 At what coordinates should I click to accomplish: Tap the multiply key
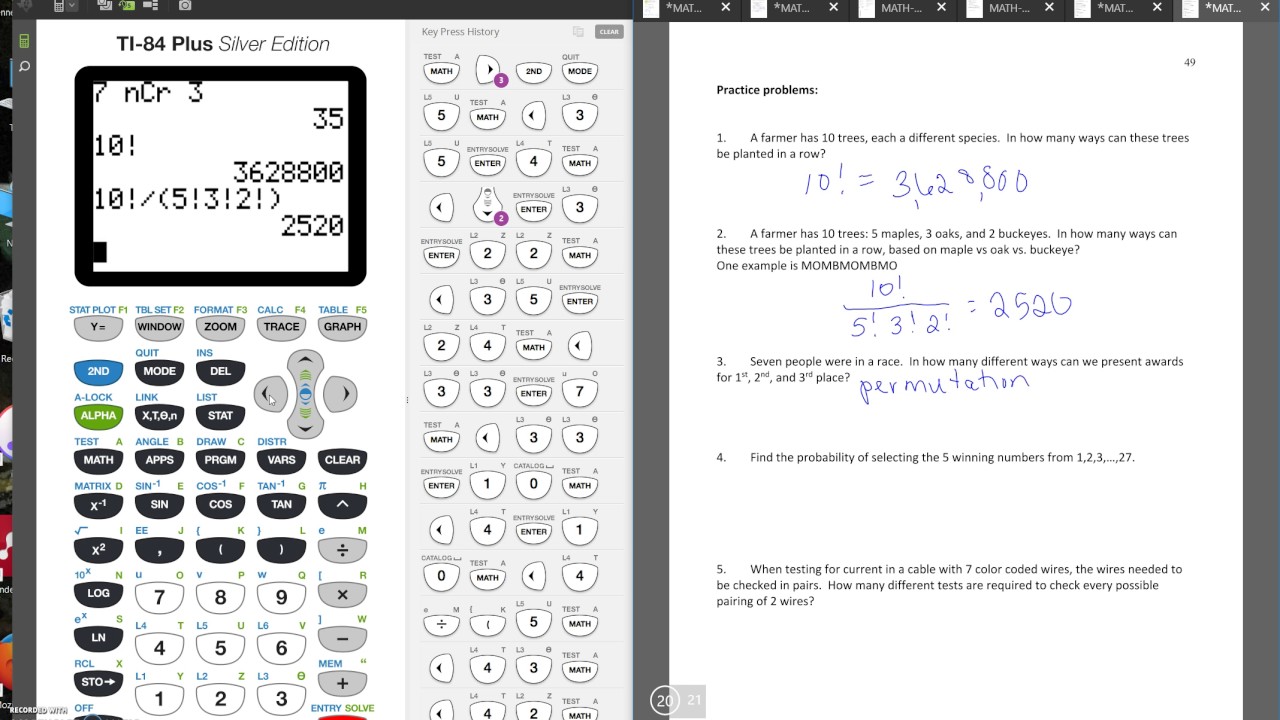342,594
